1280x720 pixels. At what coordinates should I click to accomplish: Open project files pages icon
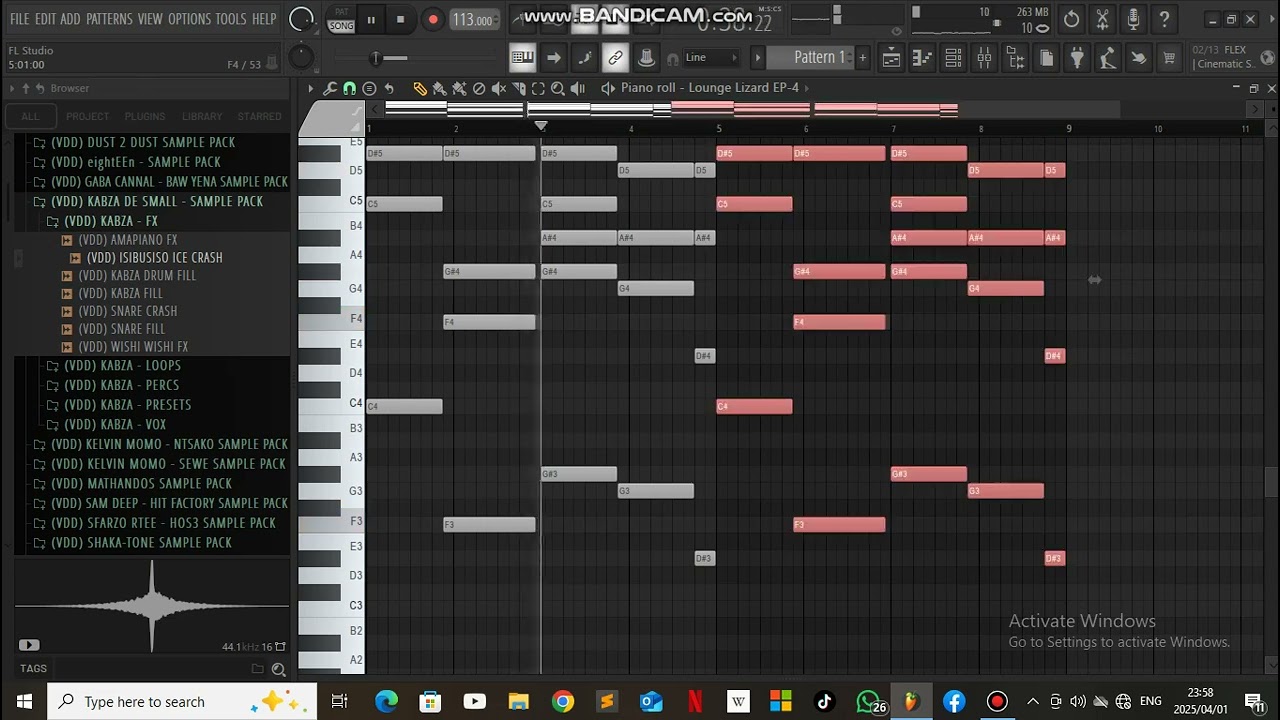(x=1046, y=58)
